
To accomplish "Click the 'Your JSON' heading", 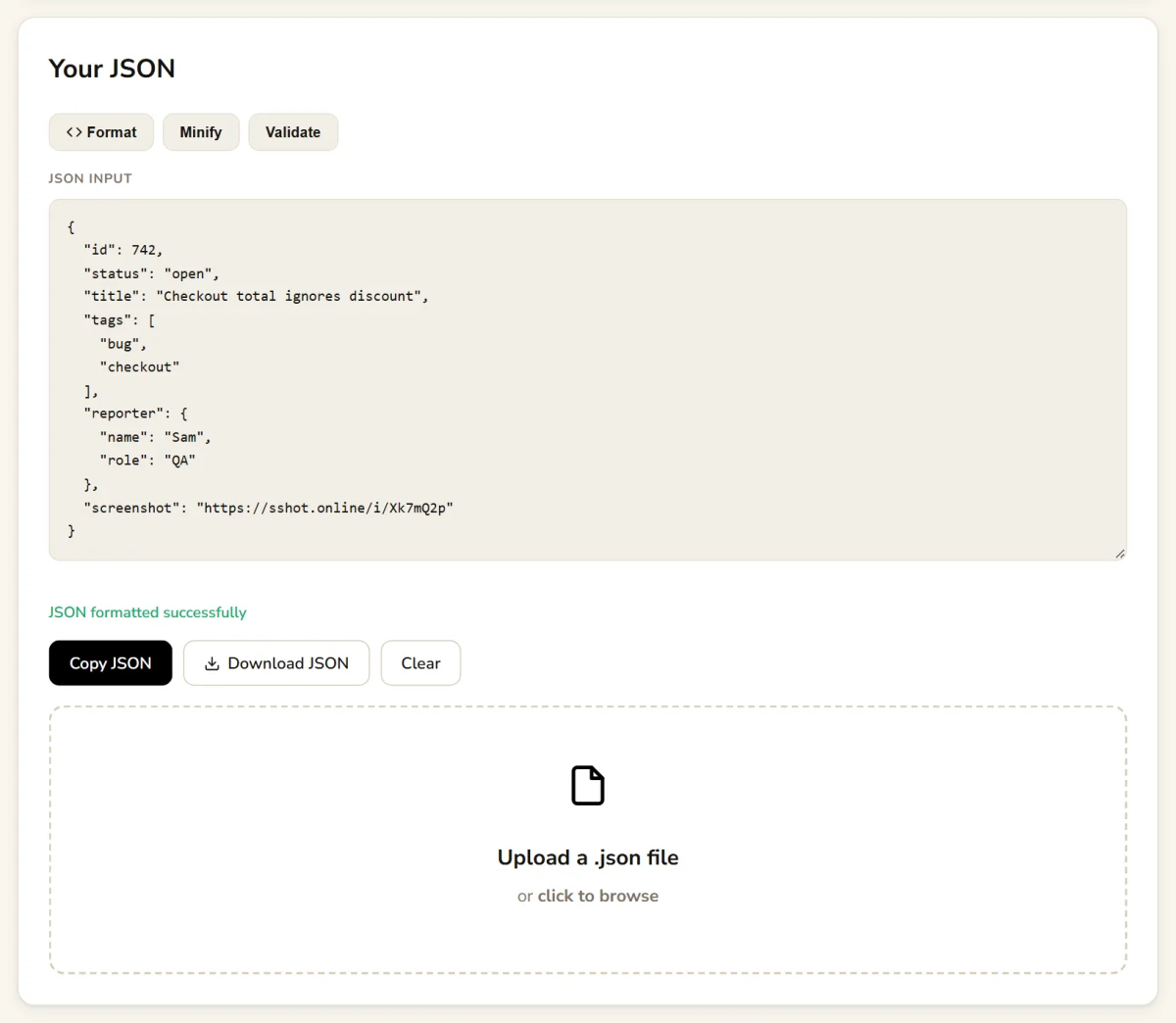I will 112,69.
